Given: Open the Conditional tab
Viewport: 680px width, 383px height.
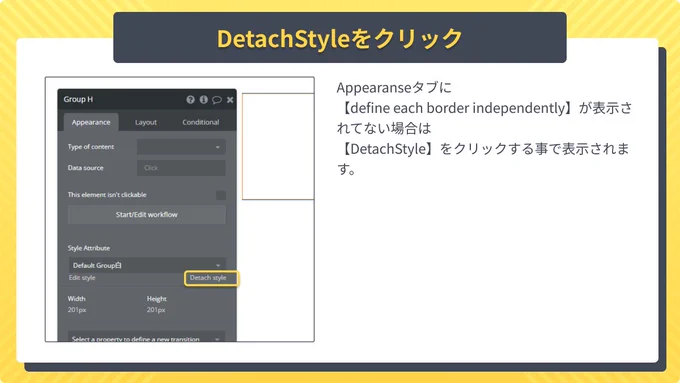Looking at the screenshot, I should [200, 122].
